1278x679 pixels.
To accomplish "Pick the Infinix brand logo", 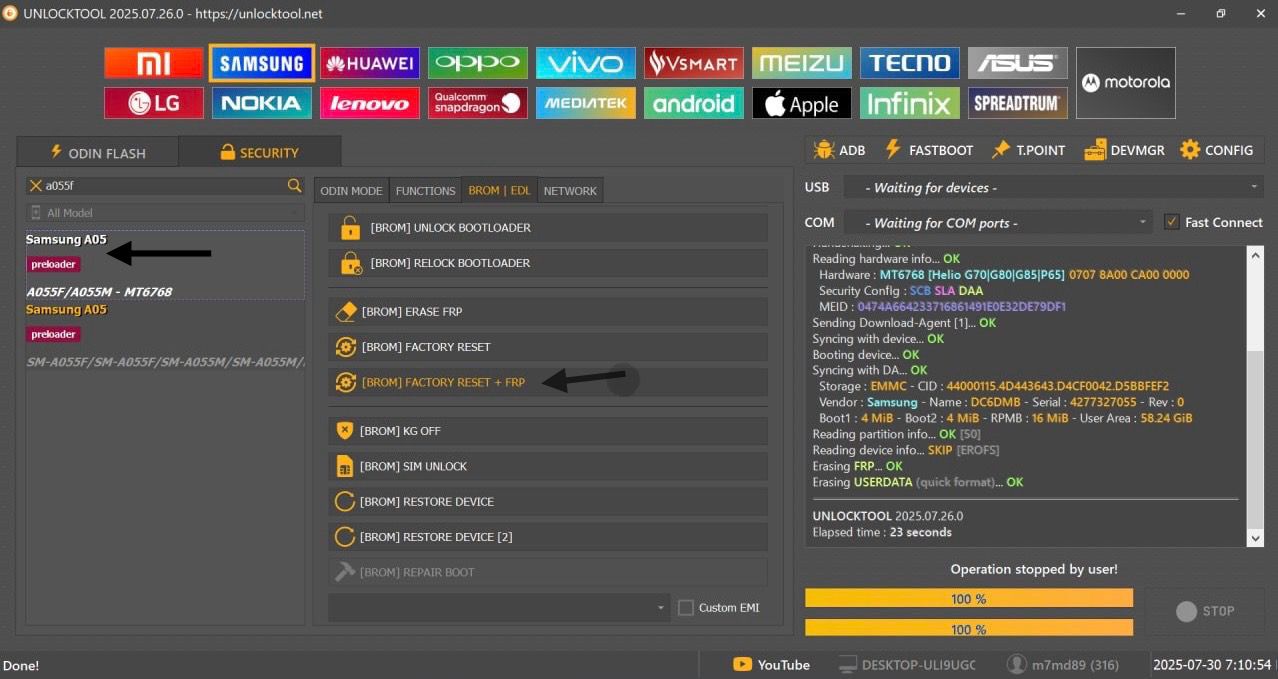I will (910, 103).
